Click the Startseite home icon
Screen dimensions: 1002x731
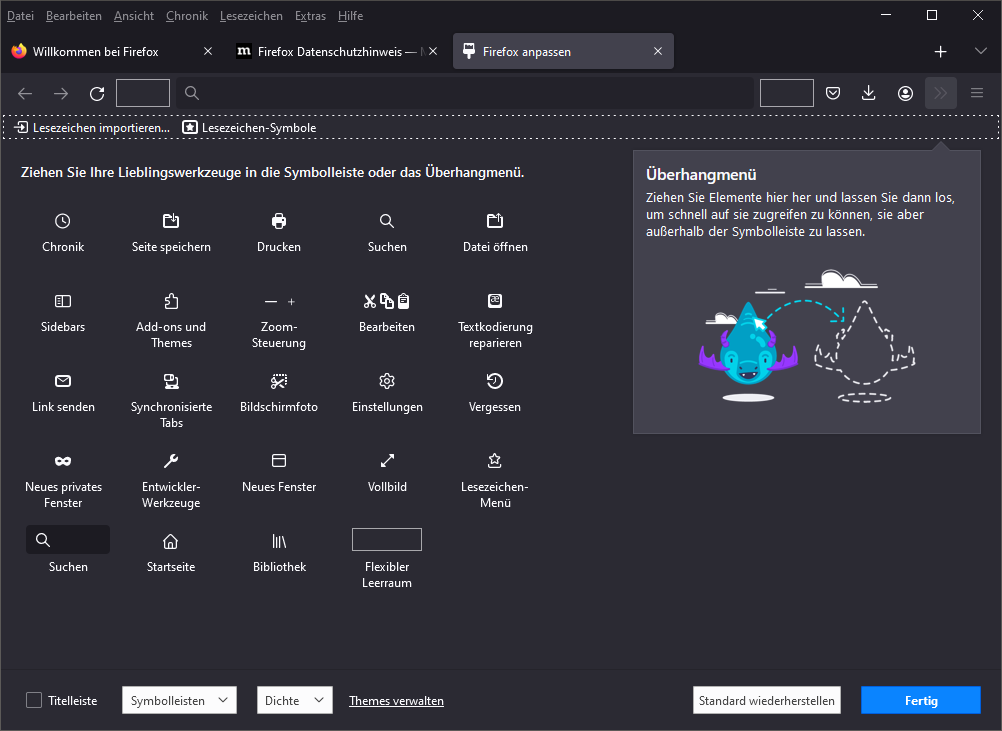[x=171, y=541]
